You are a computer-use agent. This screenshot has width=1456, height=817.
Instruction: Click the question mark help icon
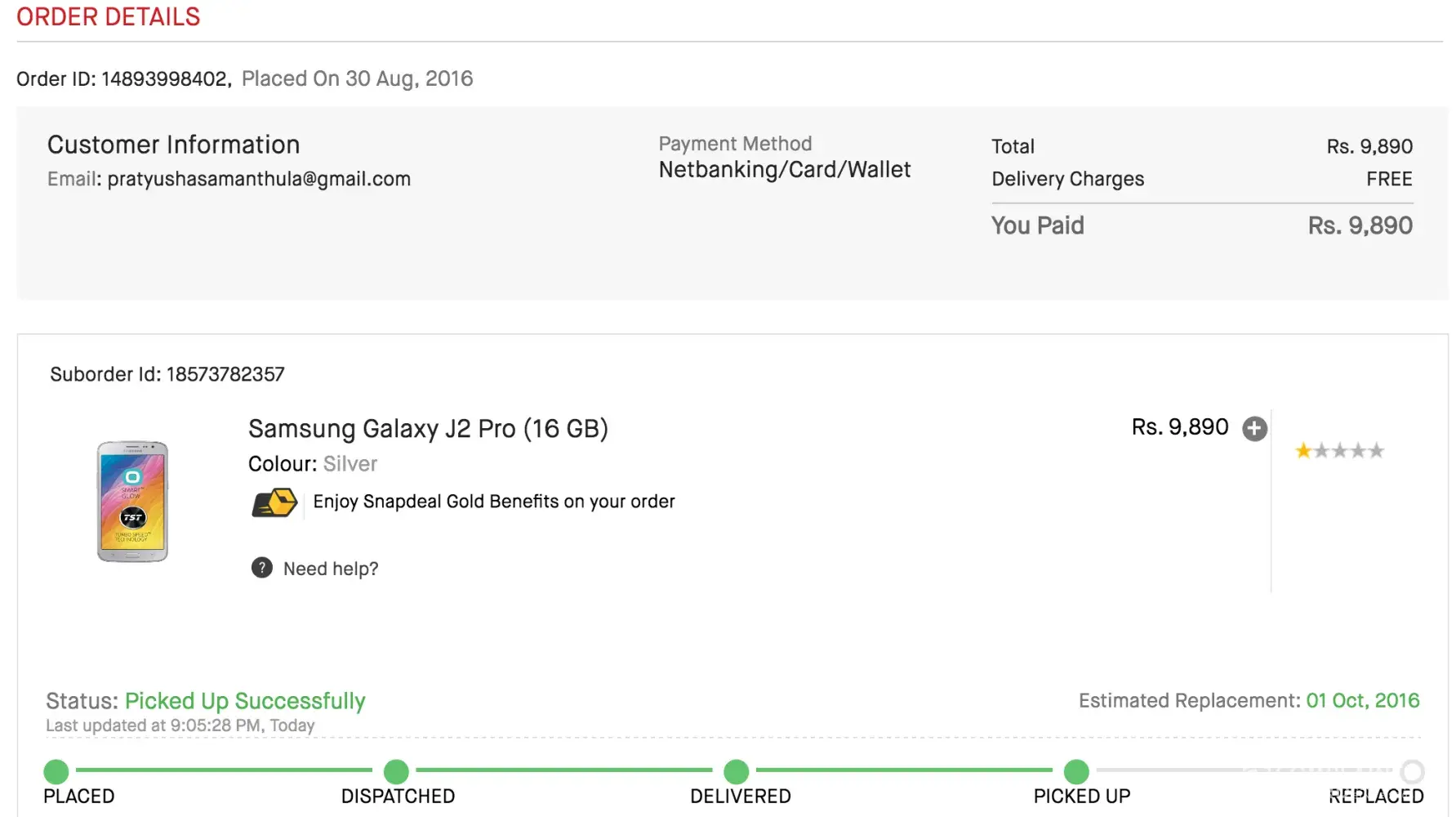click(261, 568)
